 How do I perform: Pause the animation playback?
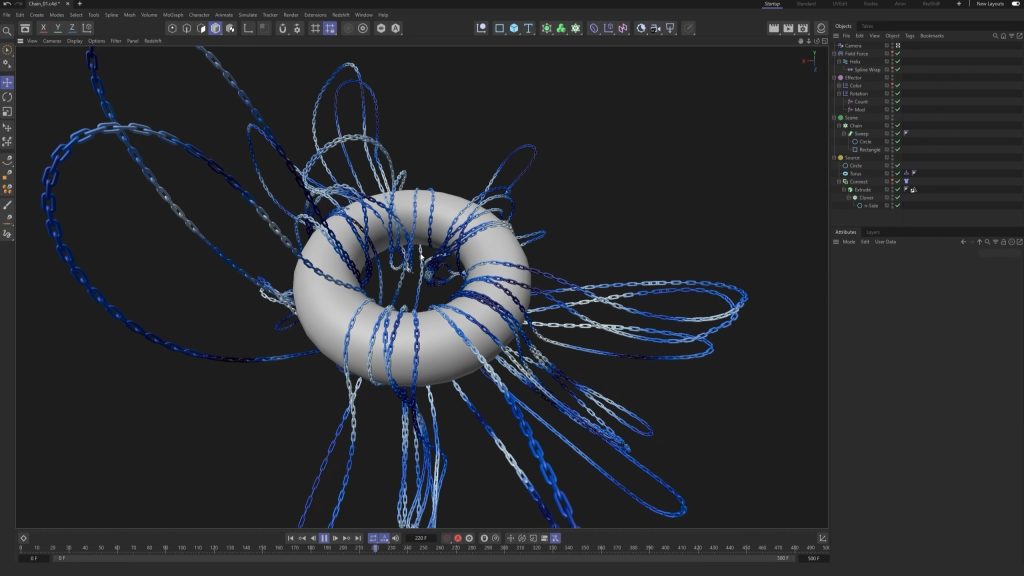coord(324,538)
